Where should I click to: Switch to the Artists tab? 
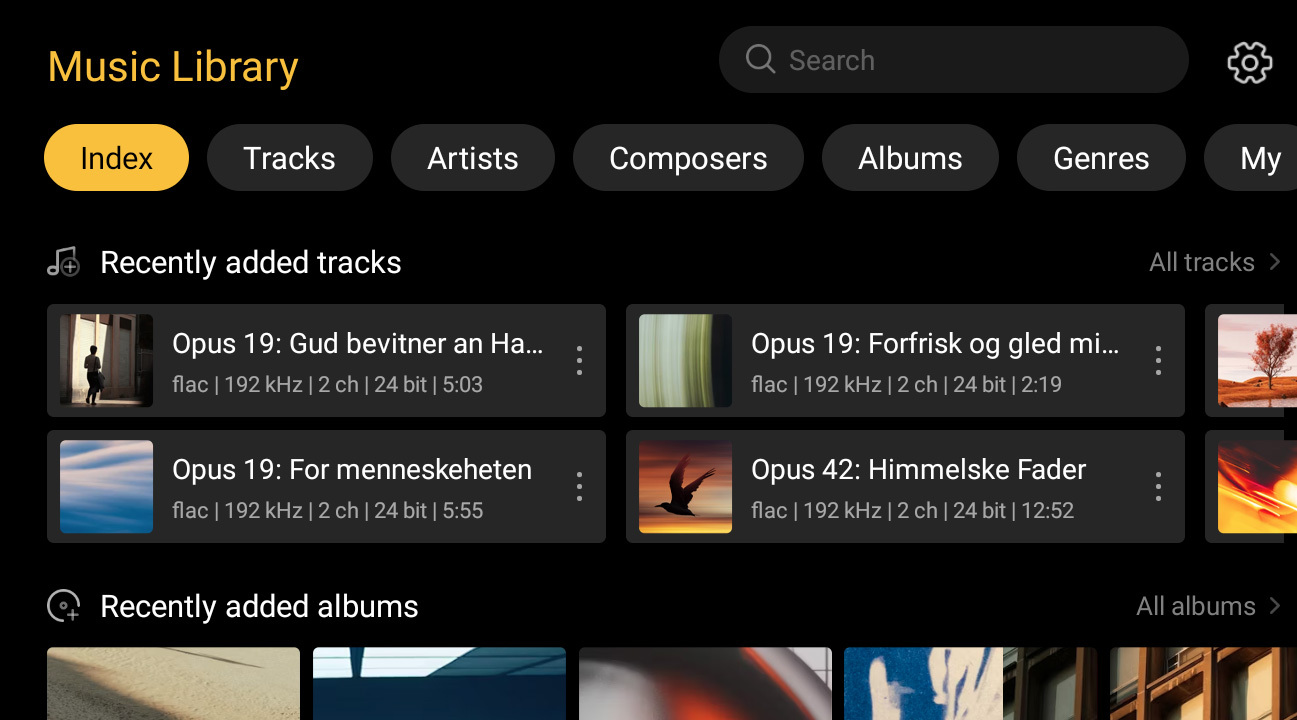click(472, 158)
